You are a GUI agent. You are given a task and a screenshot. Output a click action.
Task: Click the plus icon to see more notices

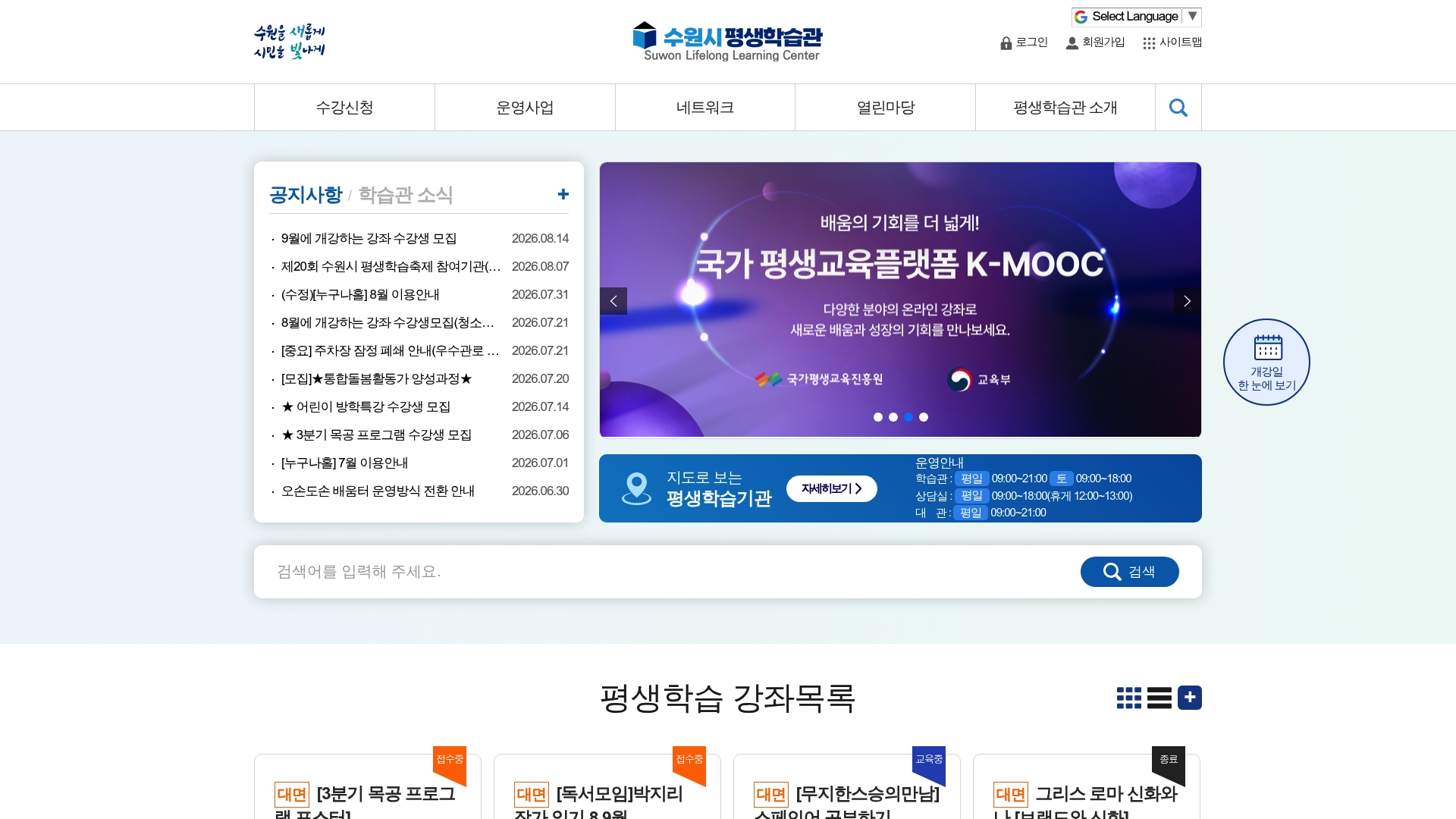point(563,194)
